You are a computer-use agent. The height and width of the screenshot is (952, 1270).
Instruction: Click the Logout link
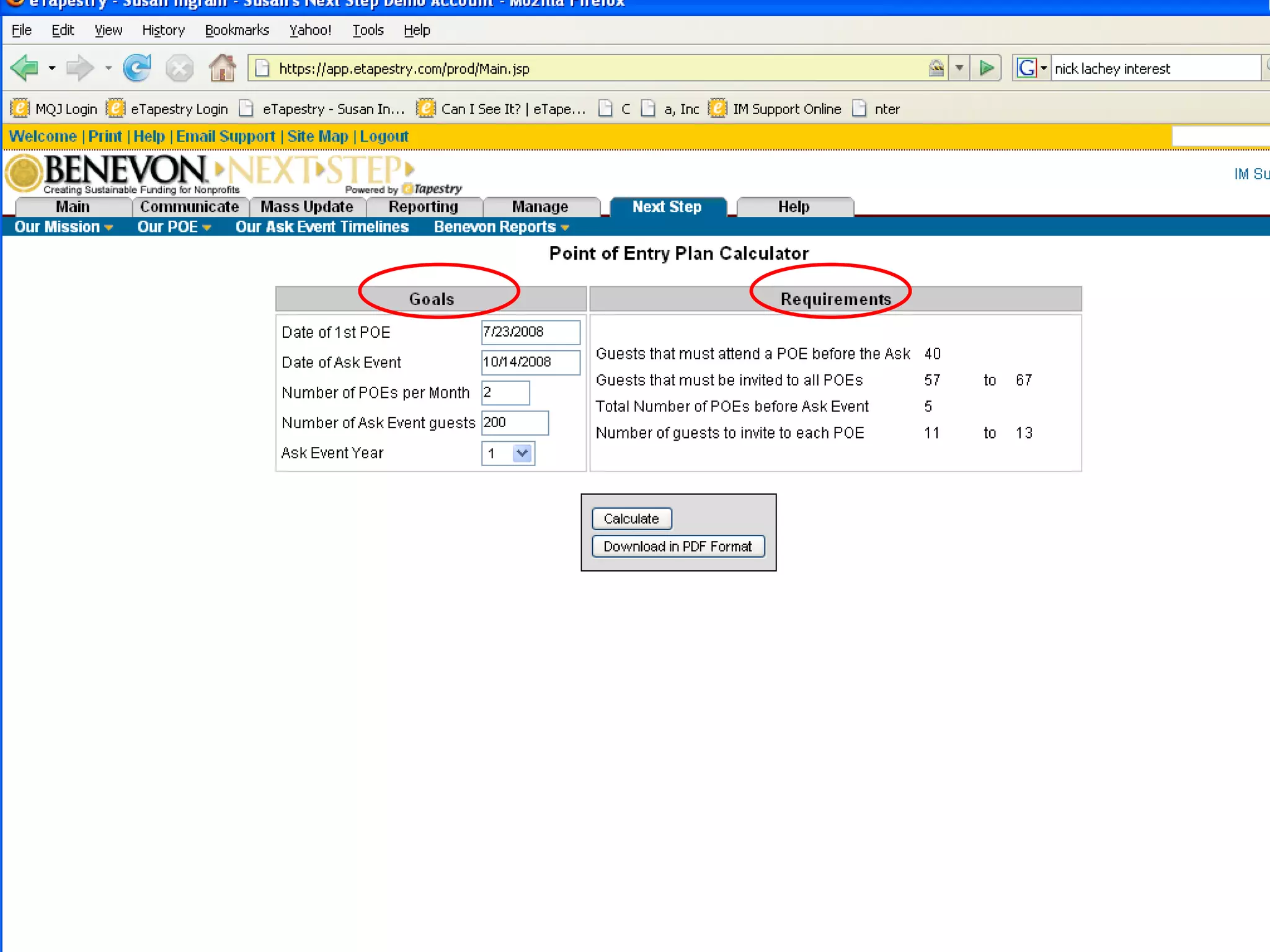384,136
